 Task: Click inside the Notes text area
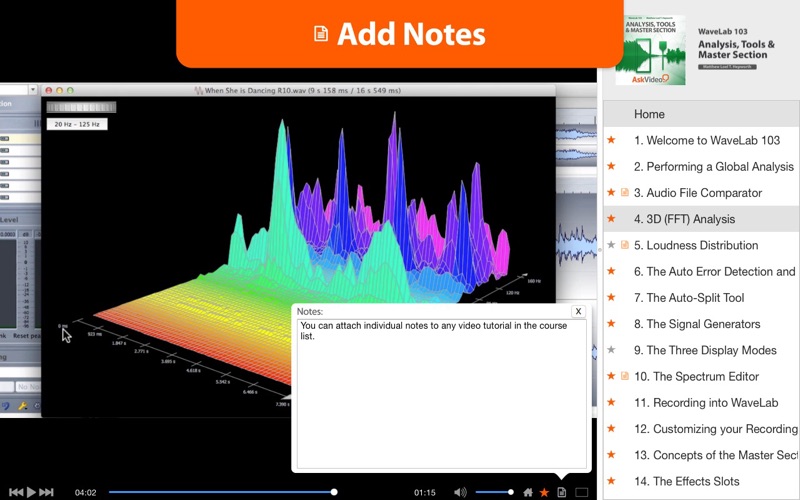pos(442,394)
